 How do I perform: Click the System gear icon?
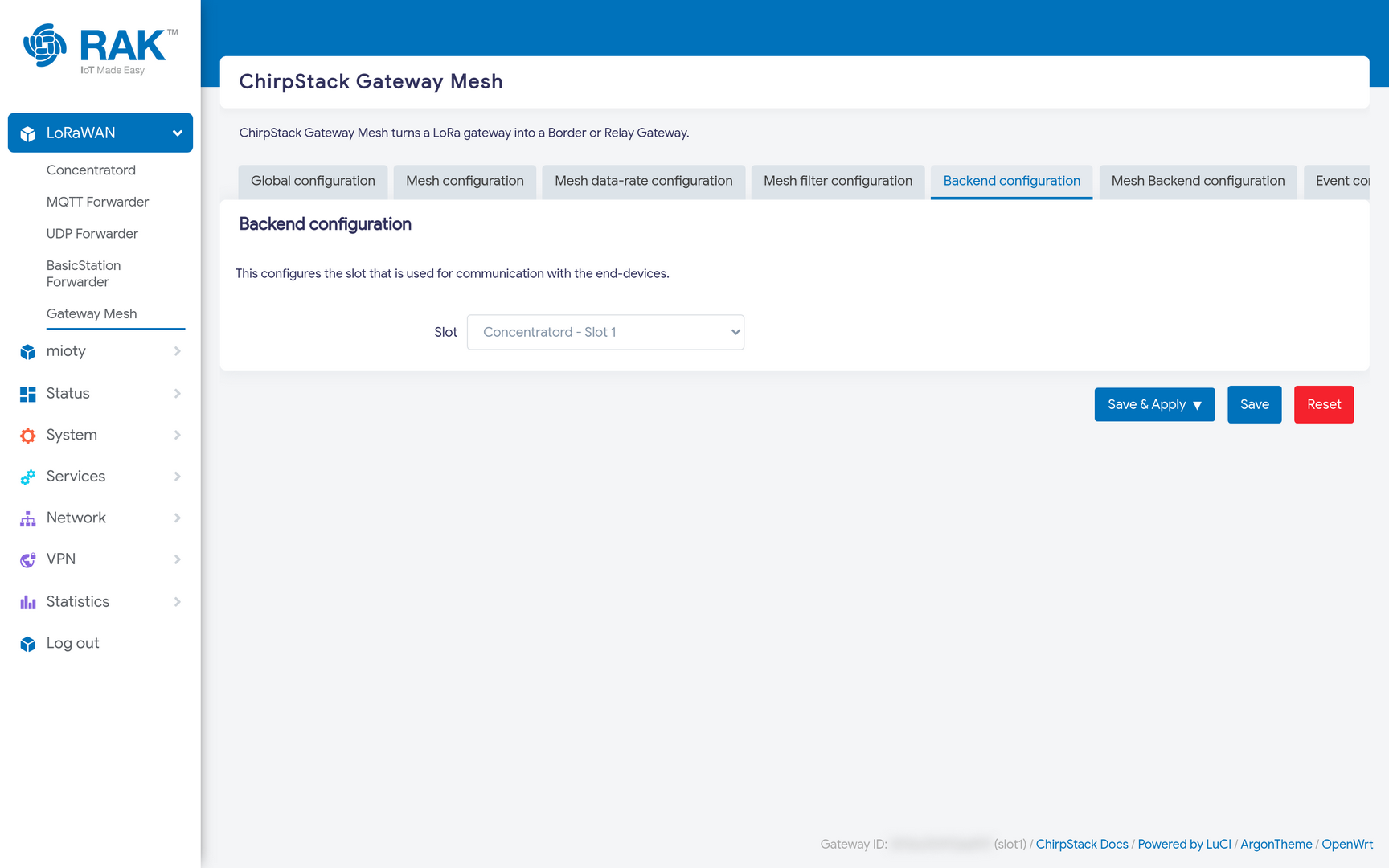(x=28, y=436)
